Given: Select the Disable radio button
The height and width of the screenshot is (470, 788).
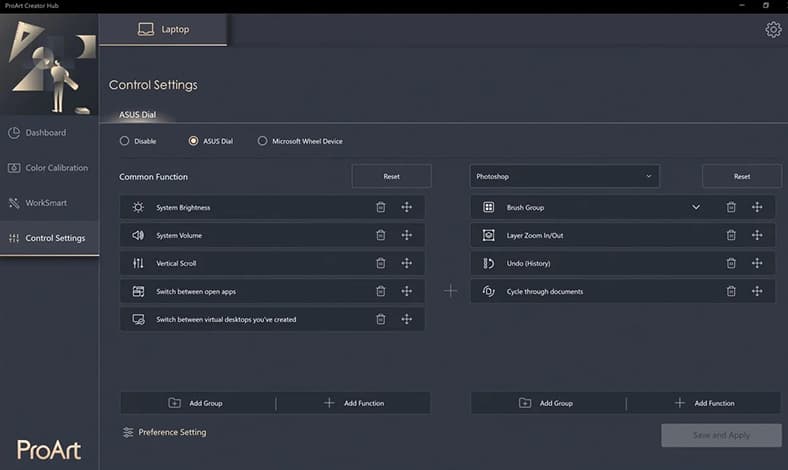Looking at the screenshot, I should coord(124,141).
